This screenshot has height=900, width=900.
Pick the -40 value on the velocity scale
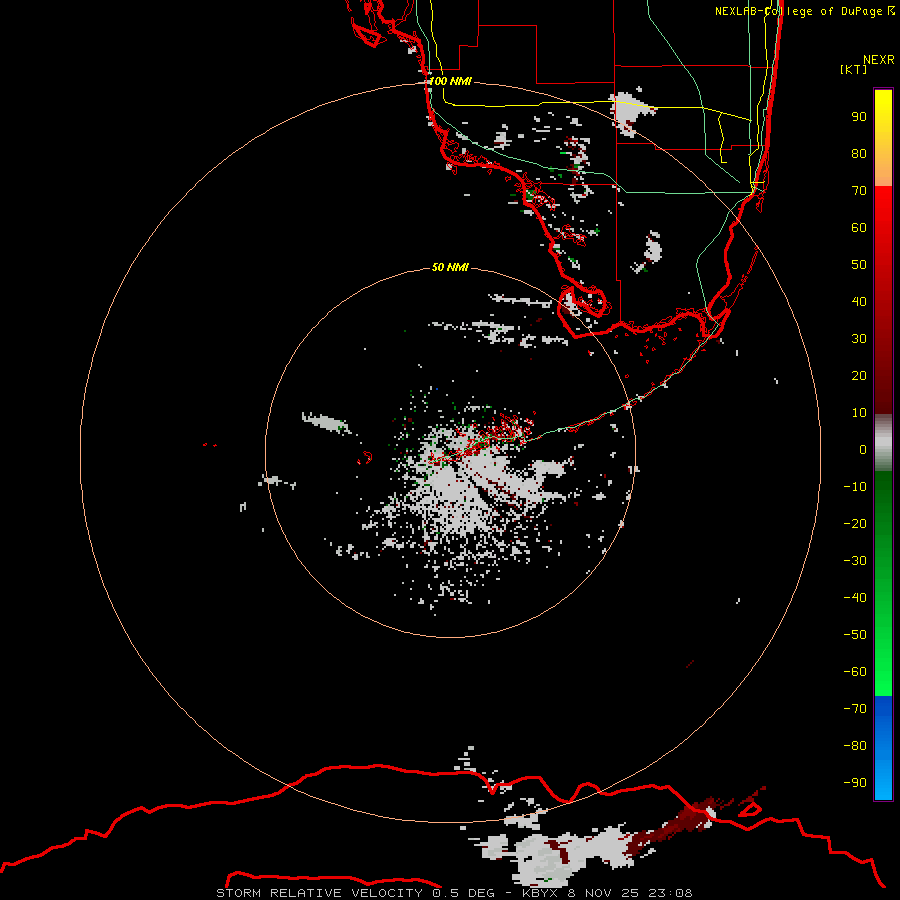855,598
